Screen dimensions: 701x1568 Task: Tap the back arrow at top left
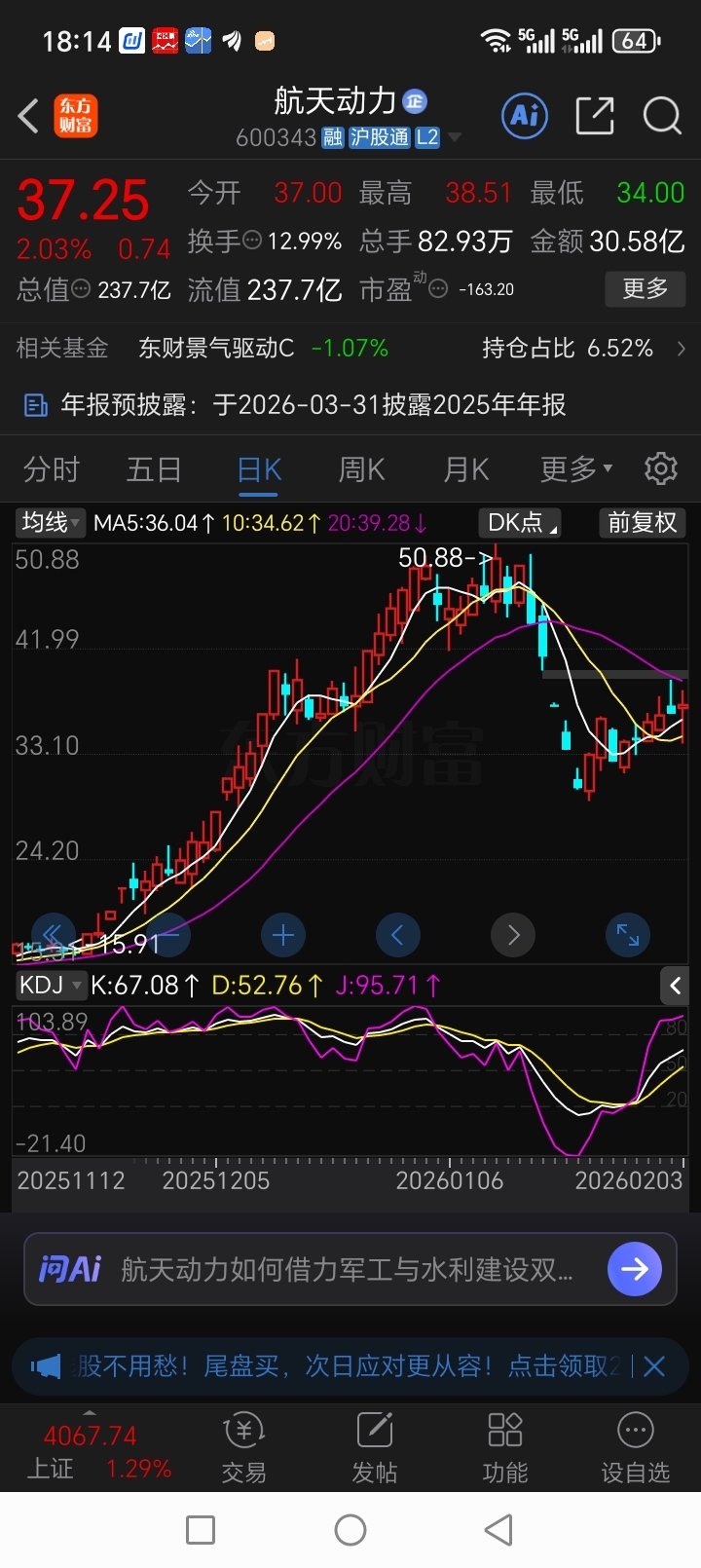coord(28,116)
